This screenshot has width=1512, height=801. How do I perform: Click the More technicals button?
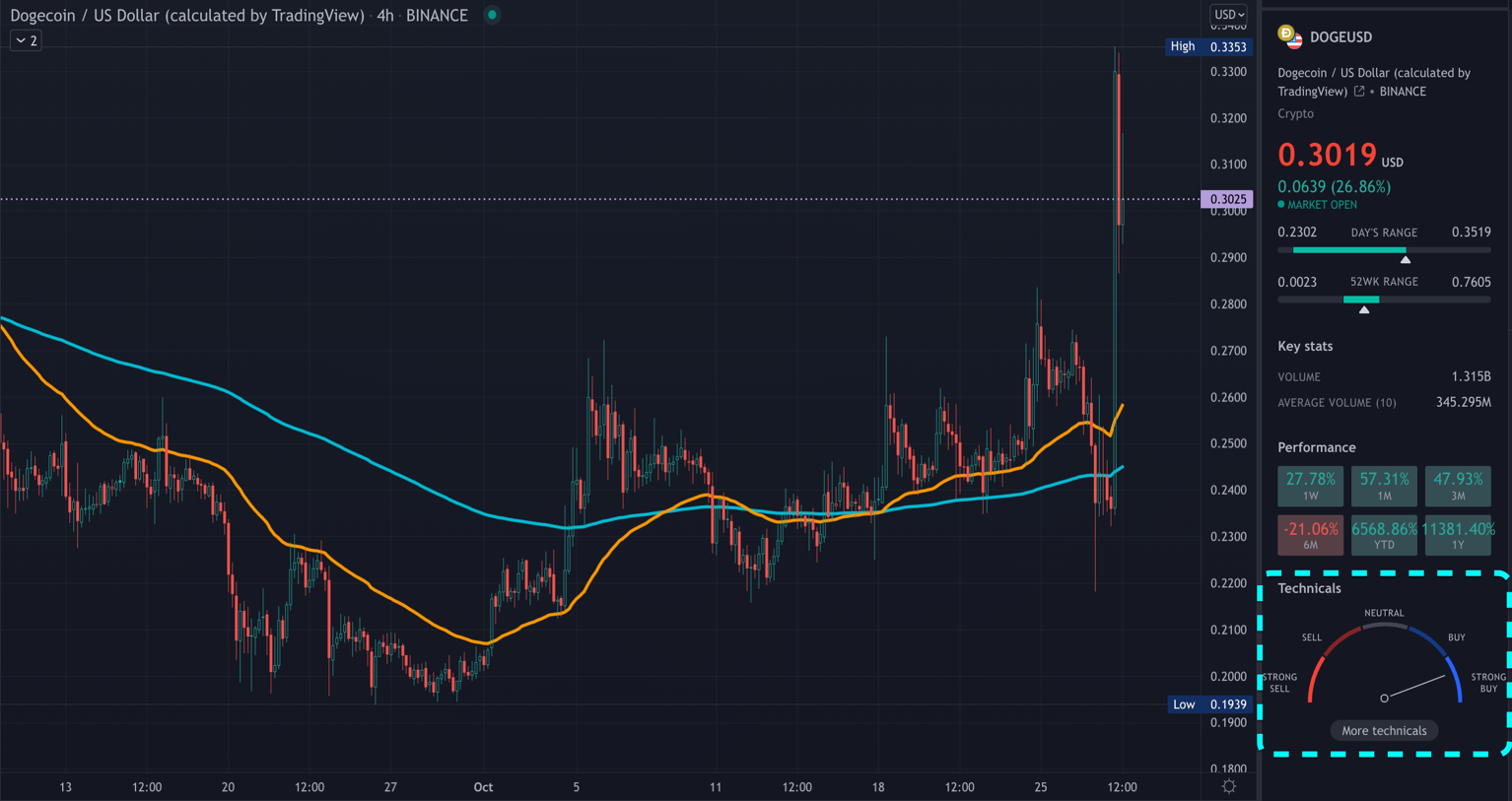(x=1384, y=730)
